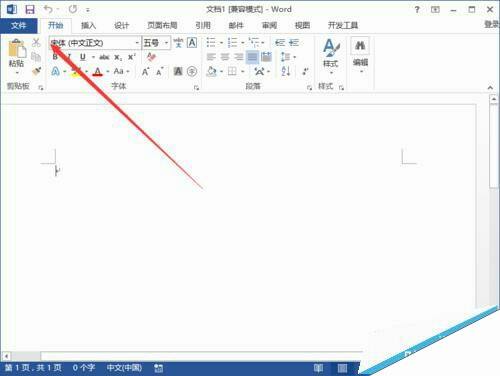The height and width of the screenshot is (376, 500).
Task: Align paragraph text right
Action: pyautogui.click(x=239, y=57)
